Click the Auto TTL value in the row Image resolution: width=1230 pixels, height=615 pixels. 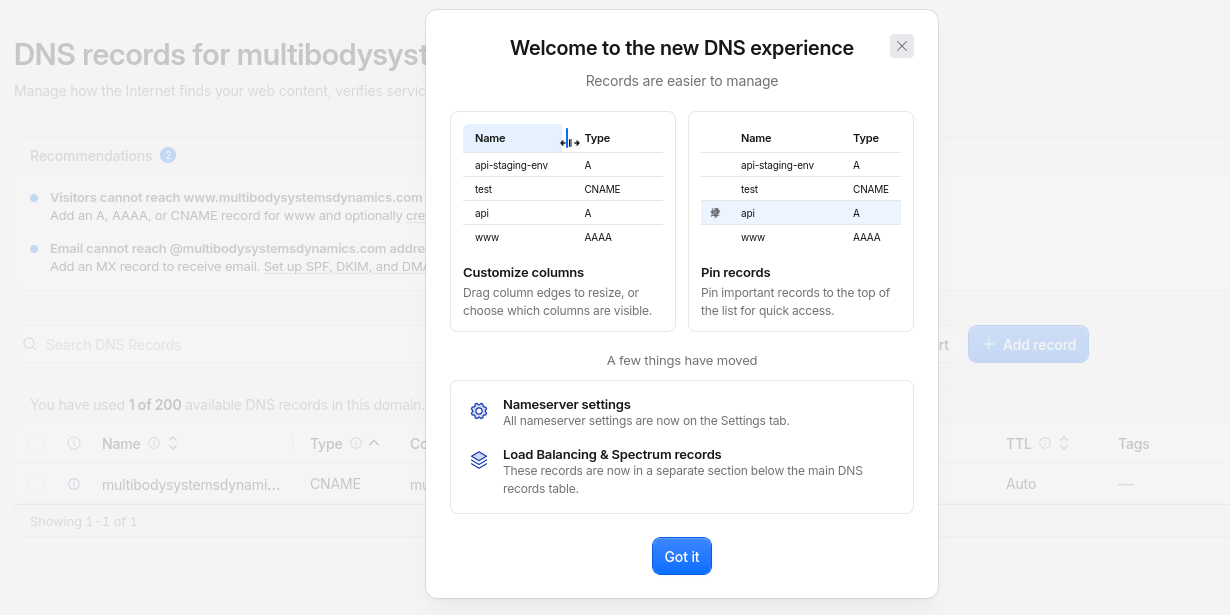[x=1021, y=484]
